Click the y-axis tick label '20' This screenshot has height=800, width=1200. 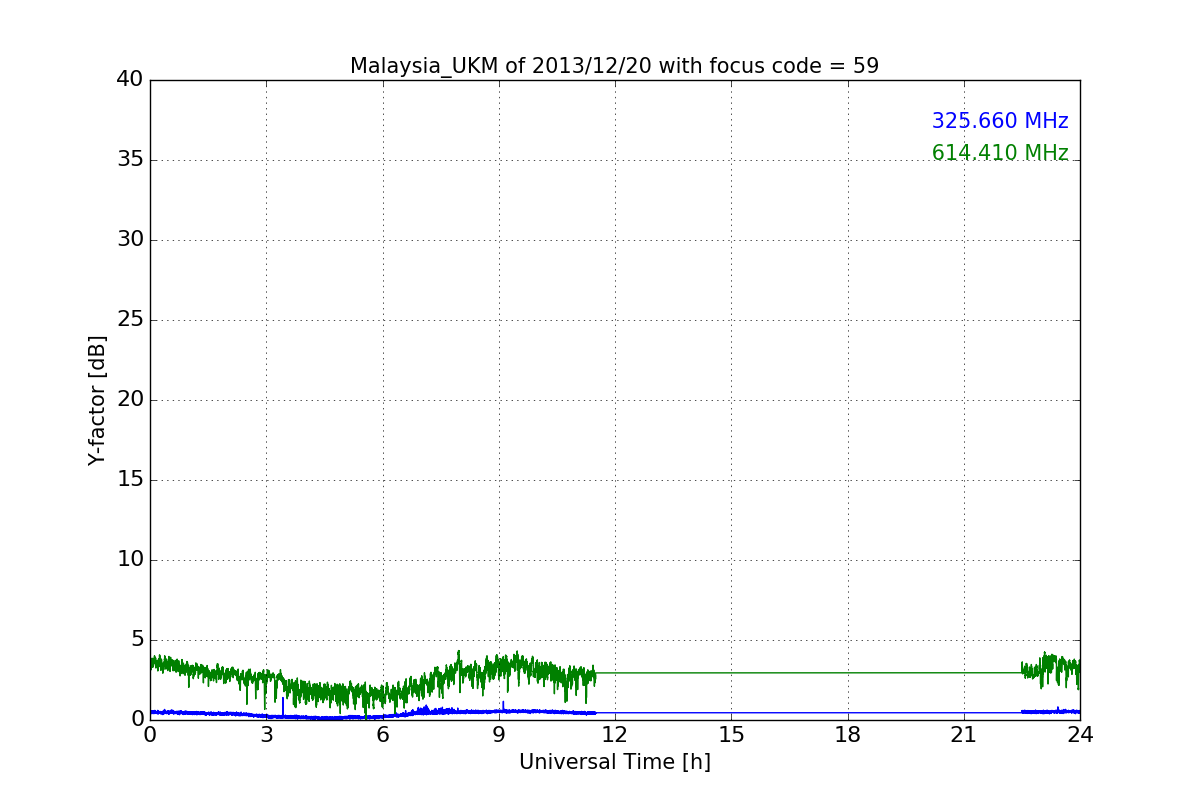coord(130,400)
